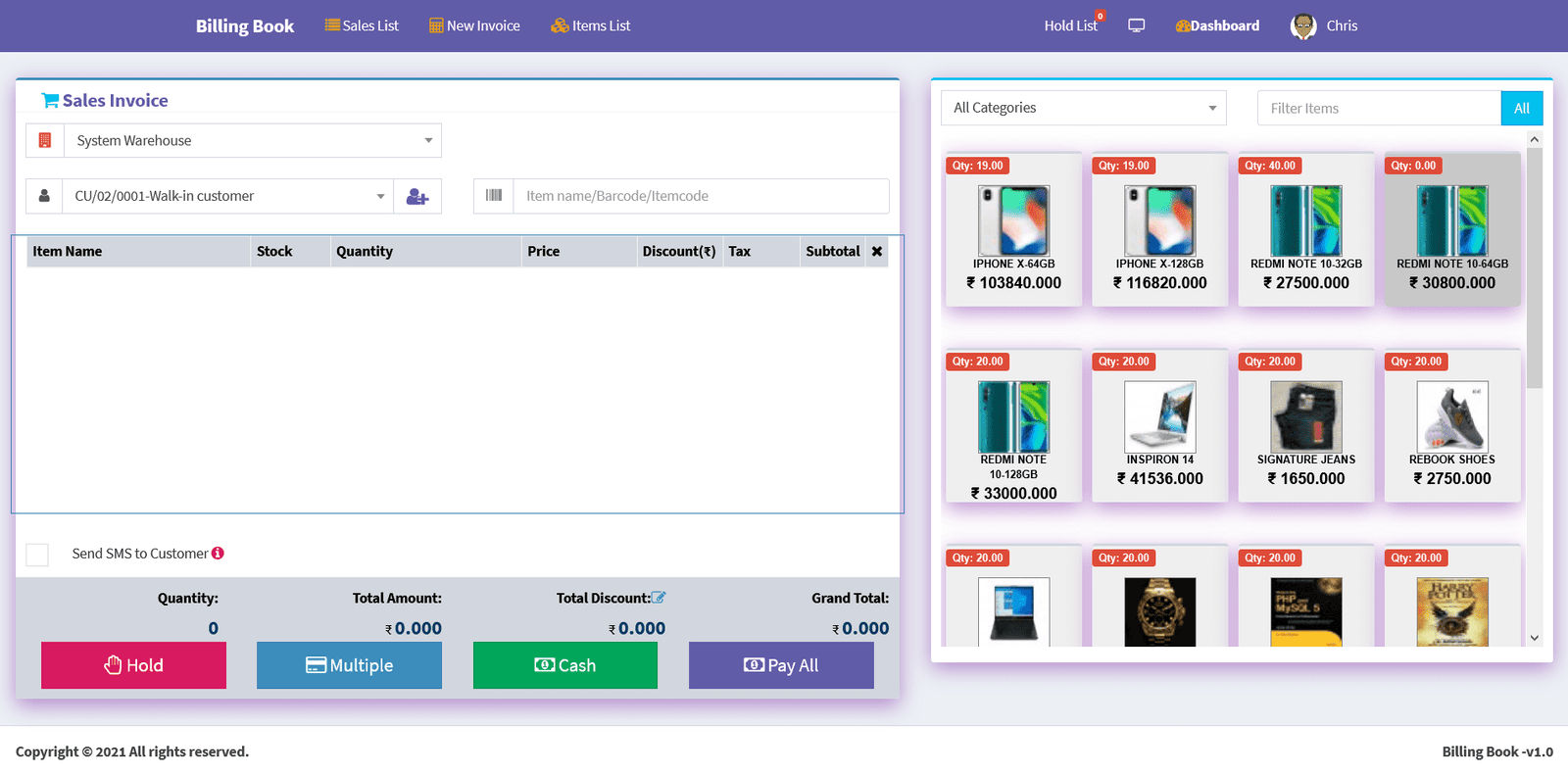1568x774 pixels.
Task: Expand the System Warehouse dropdown
Action: (x=253, y=141)
